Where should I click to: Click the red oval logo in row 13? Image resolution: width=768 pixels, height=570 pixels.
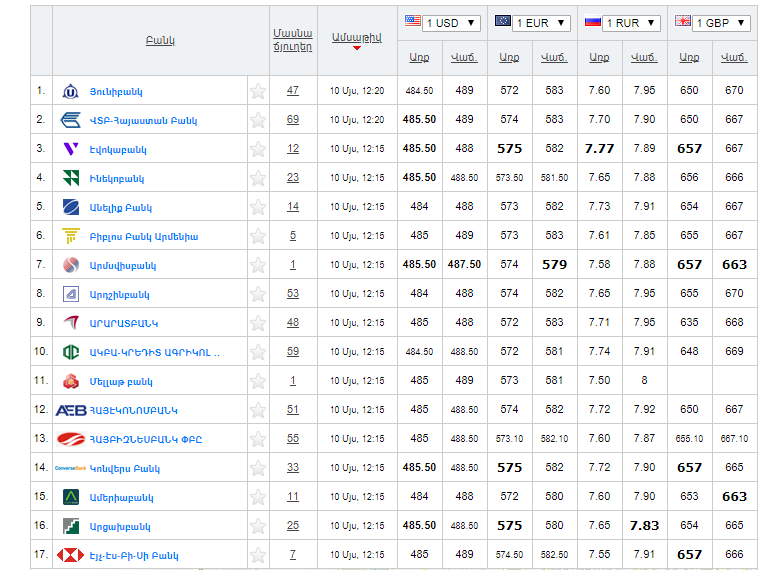coord(71,439)
